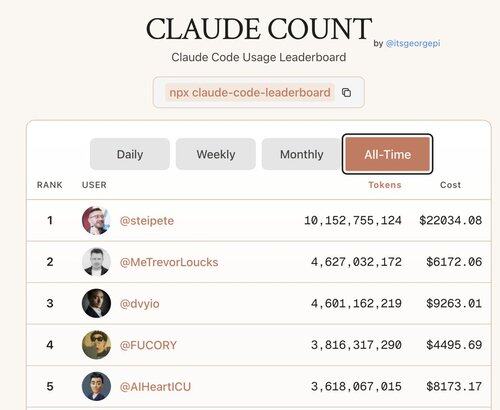Sort by the Cost column header
500x410 pixels.
pos(450,185)
